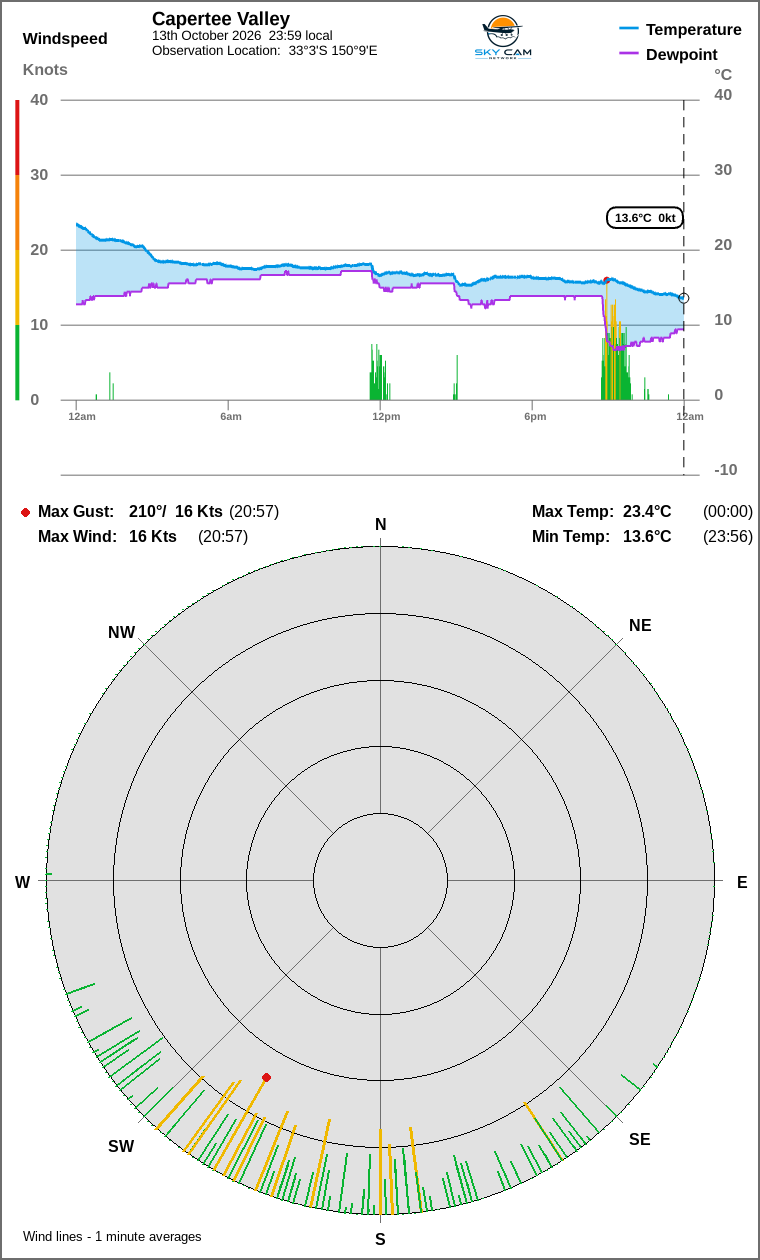Click the -10 temperature axis label
Screen dimensions: 760x1260
726,470
